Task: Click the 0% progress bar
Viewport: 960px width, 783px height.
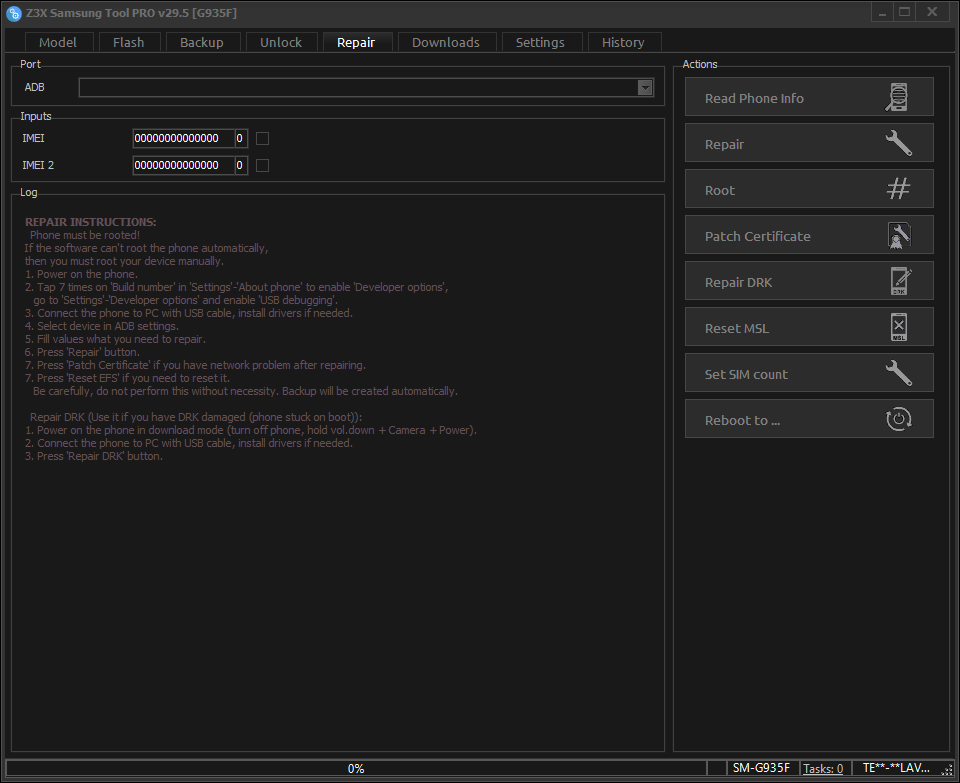Action: click(x=356, y=768)
